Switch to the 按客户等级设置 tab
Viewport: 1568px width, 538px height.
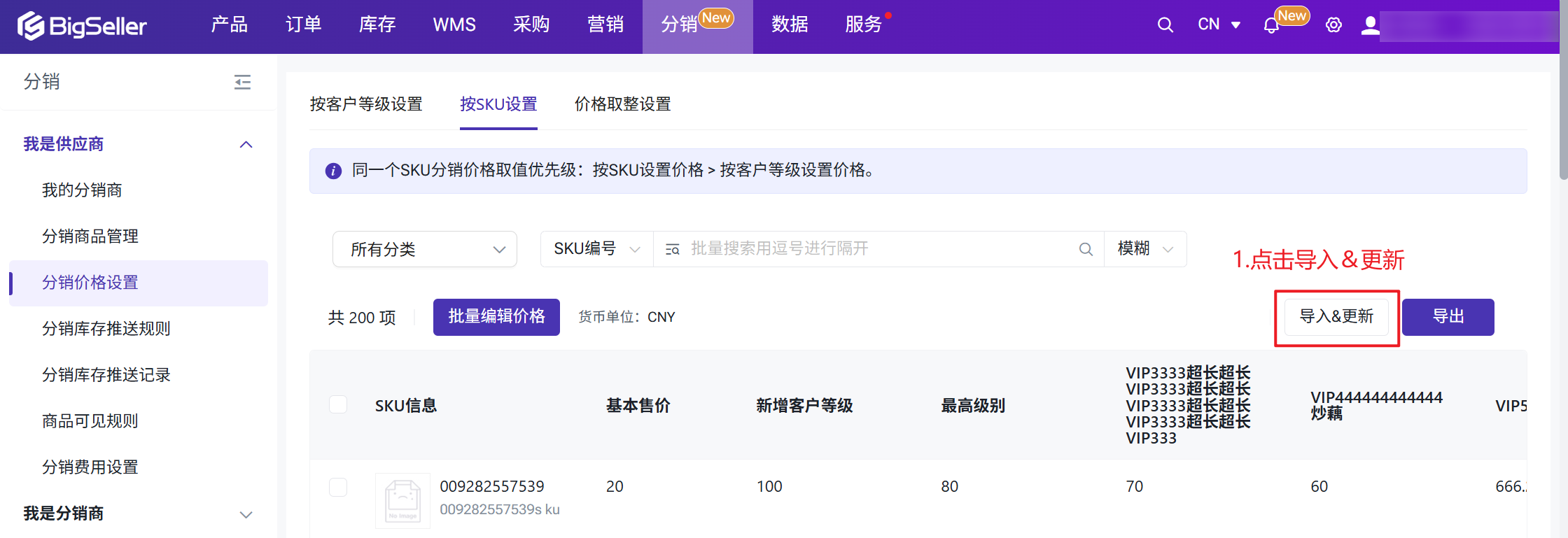click(366, 104)
